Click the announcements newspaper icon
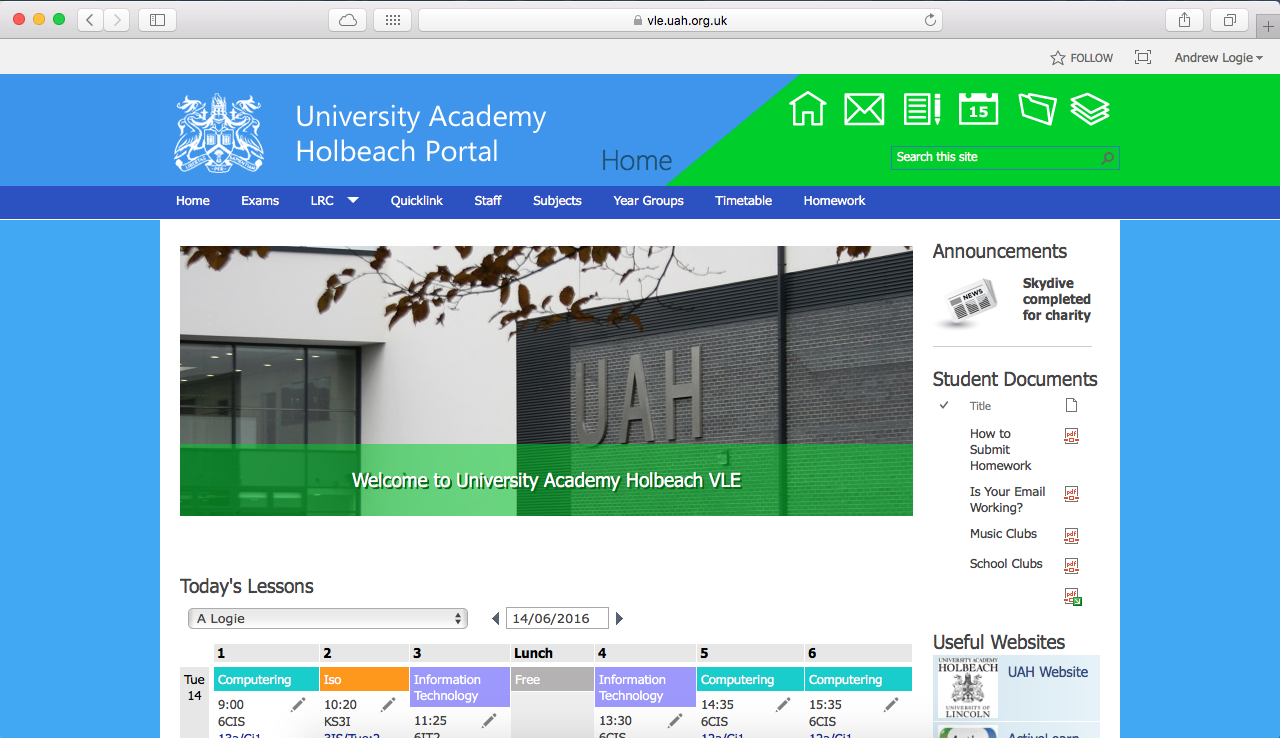Screen dimensions: 1280x738 [966, 301]
